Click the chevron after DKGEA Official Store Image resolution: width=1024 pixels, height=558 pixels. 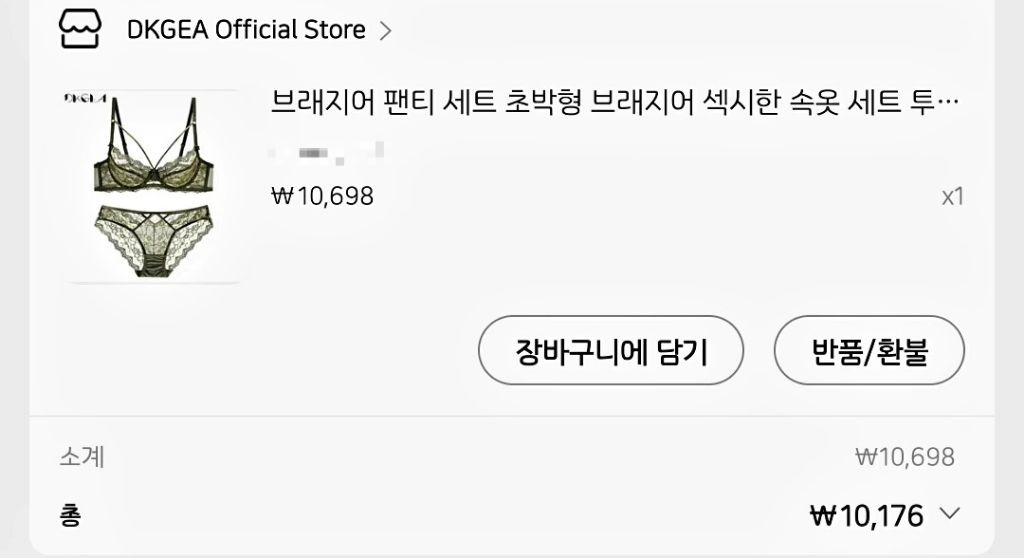385,31
